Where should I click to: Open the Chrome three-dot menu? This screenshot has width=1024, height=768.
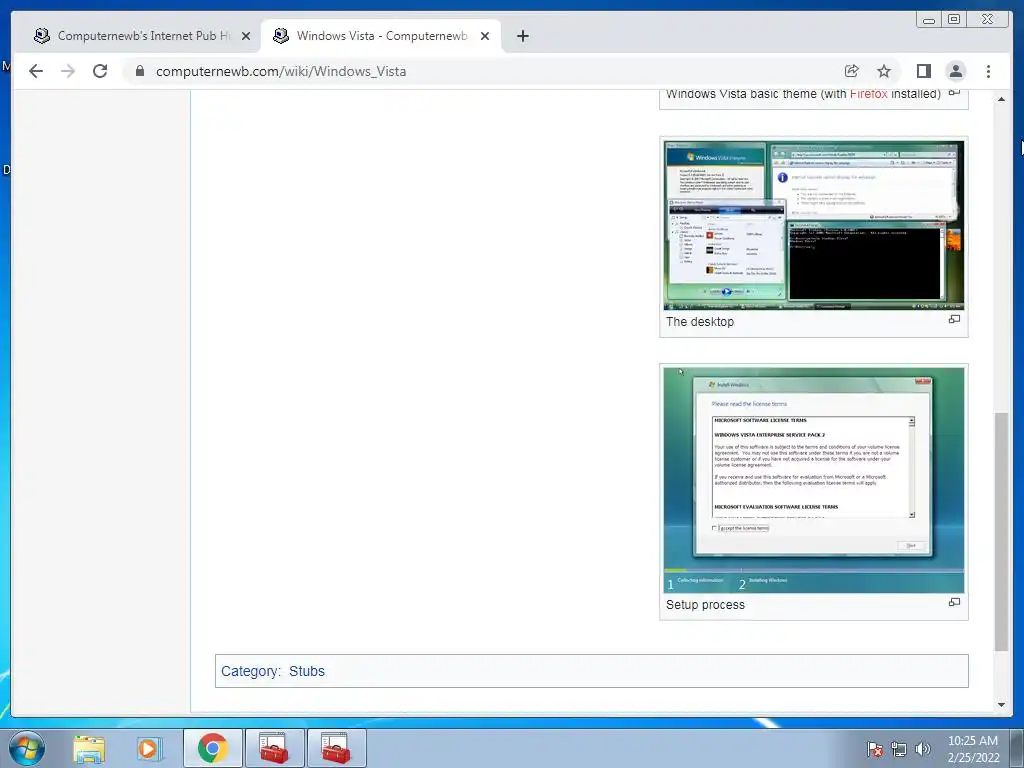click(988, 71)
